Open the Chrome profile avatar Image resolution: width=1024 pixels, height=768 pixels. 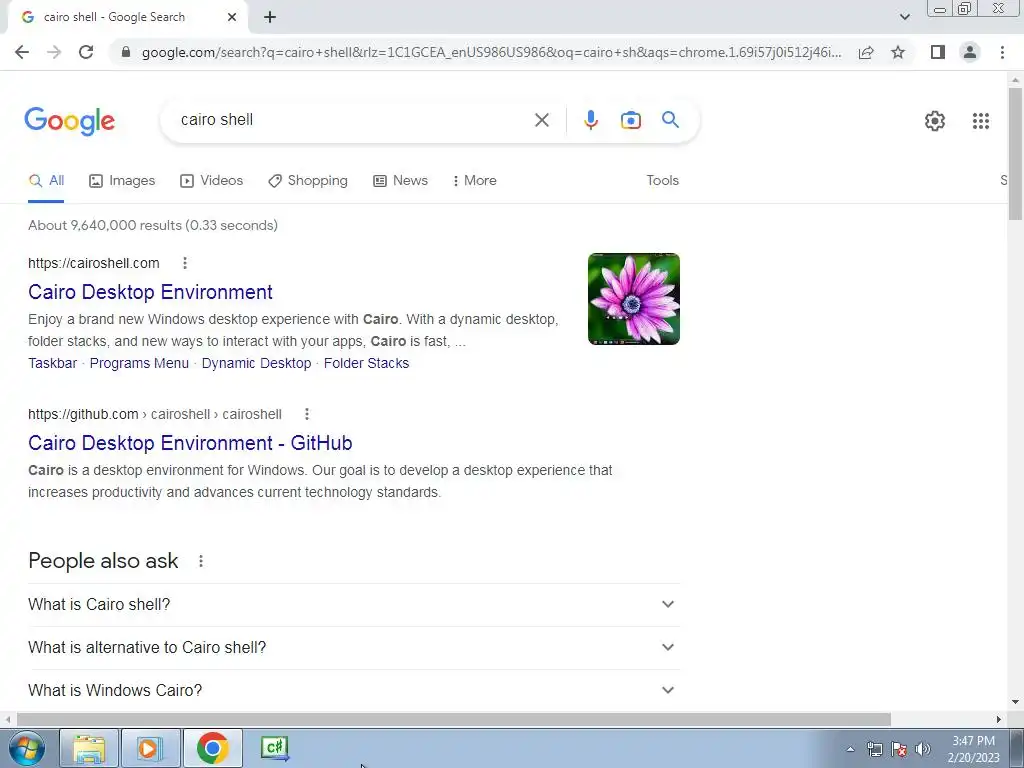970,52
